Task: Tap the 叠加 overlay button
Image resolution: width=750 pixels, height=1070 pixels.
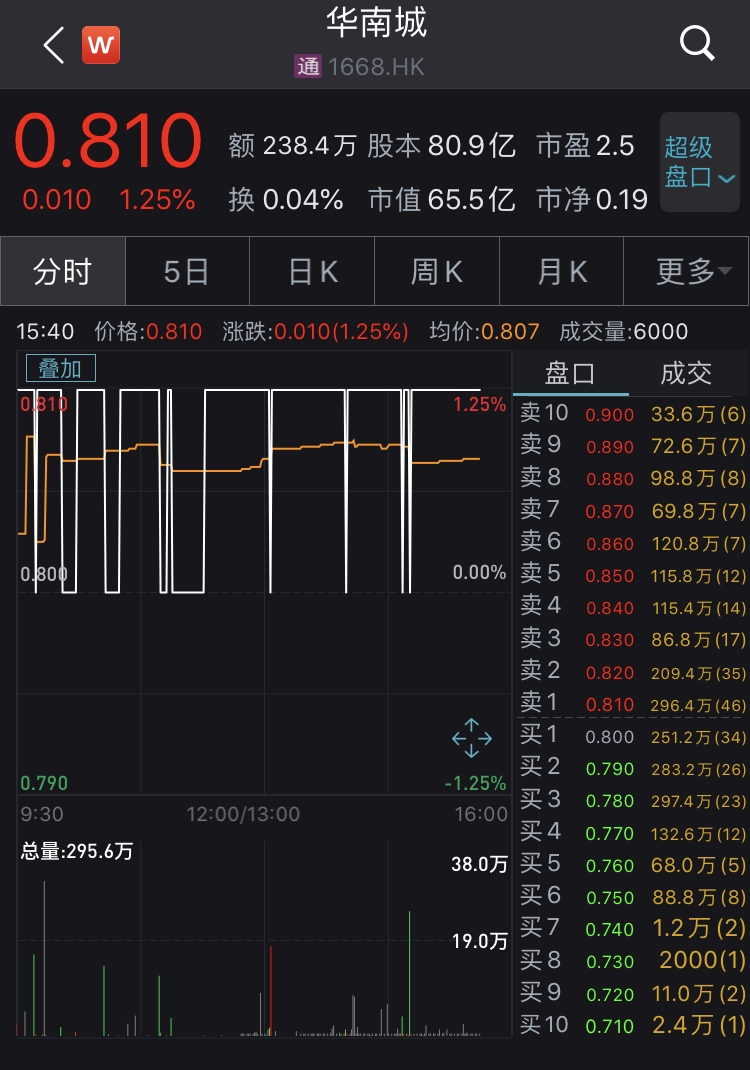Action: [60, 368]
